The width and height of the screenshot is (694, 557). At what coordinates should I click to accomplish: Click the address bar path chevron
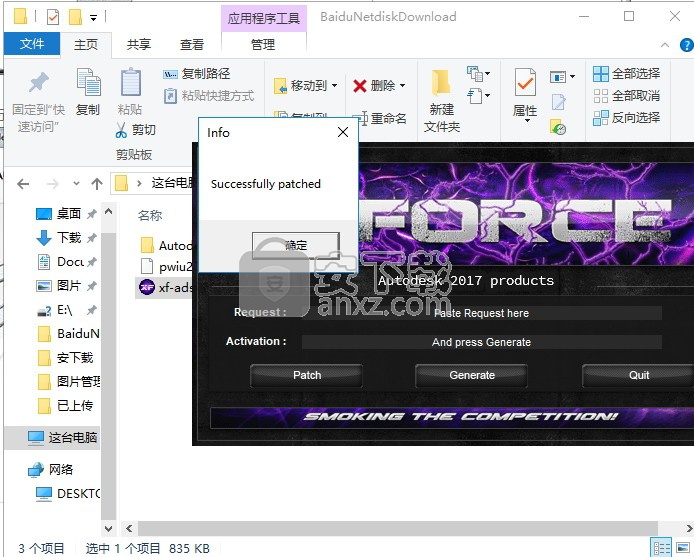tap(139, 183)
